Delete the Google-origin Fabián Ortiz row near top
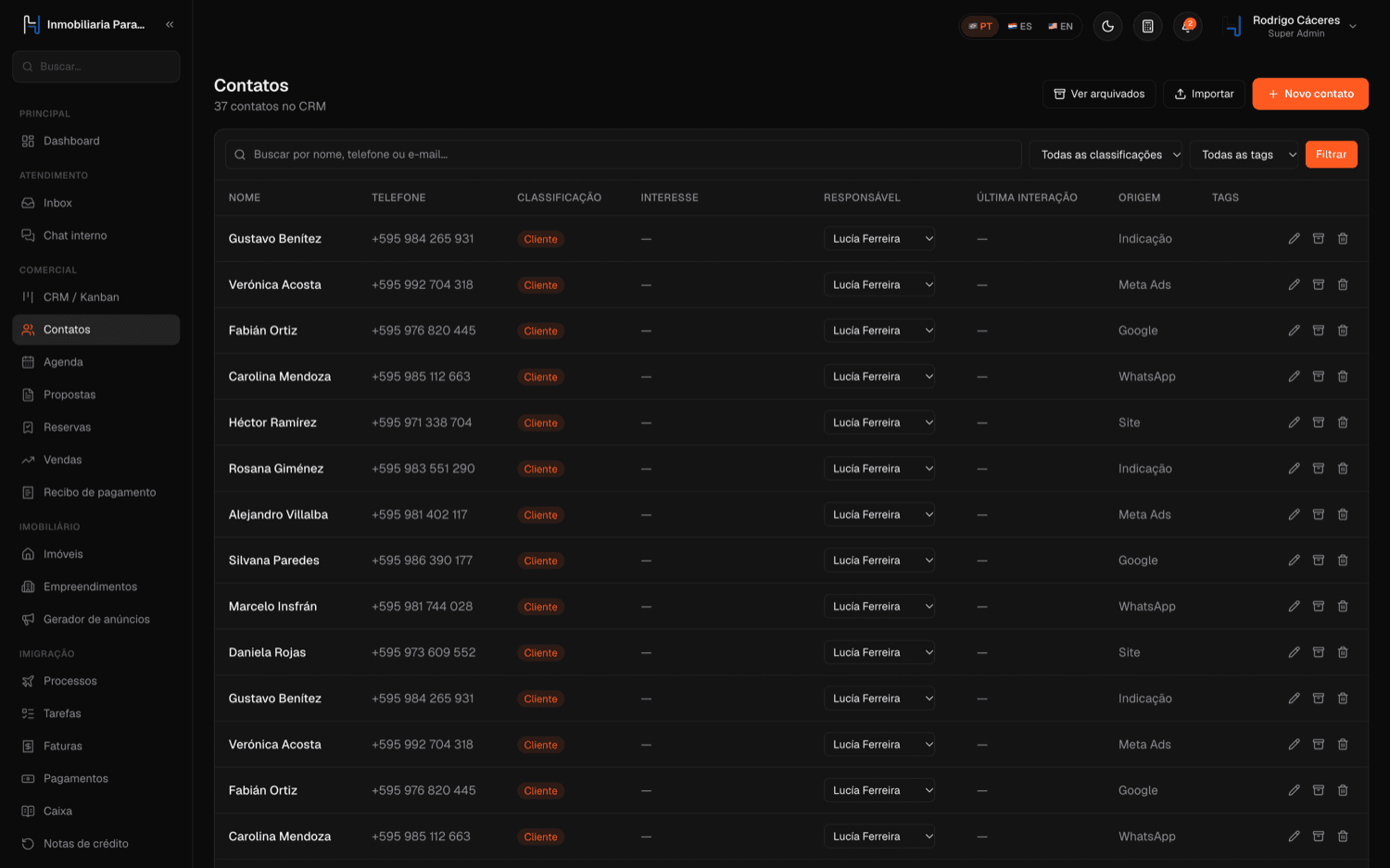The height and width of the screenshot is (868, 1390). pos(1343,331)
